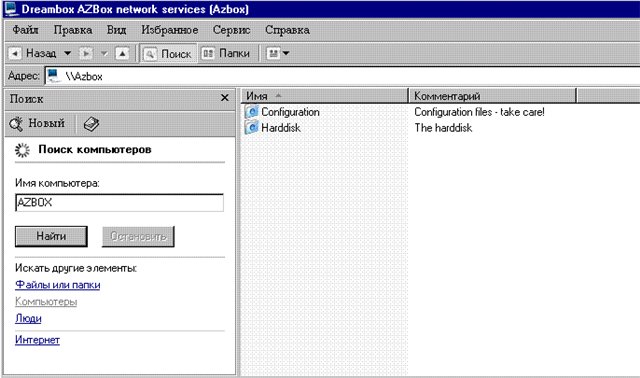
Task: Open the Справка menu
Action: click(x=287, y=30)
